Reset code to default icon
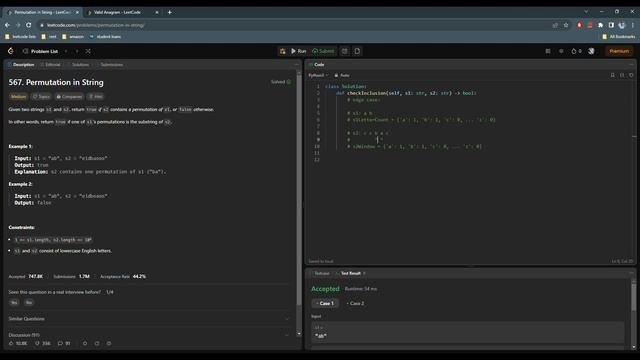Image resolution: width=640 pixels, height=360 pixels. (631, 75)
